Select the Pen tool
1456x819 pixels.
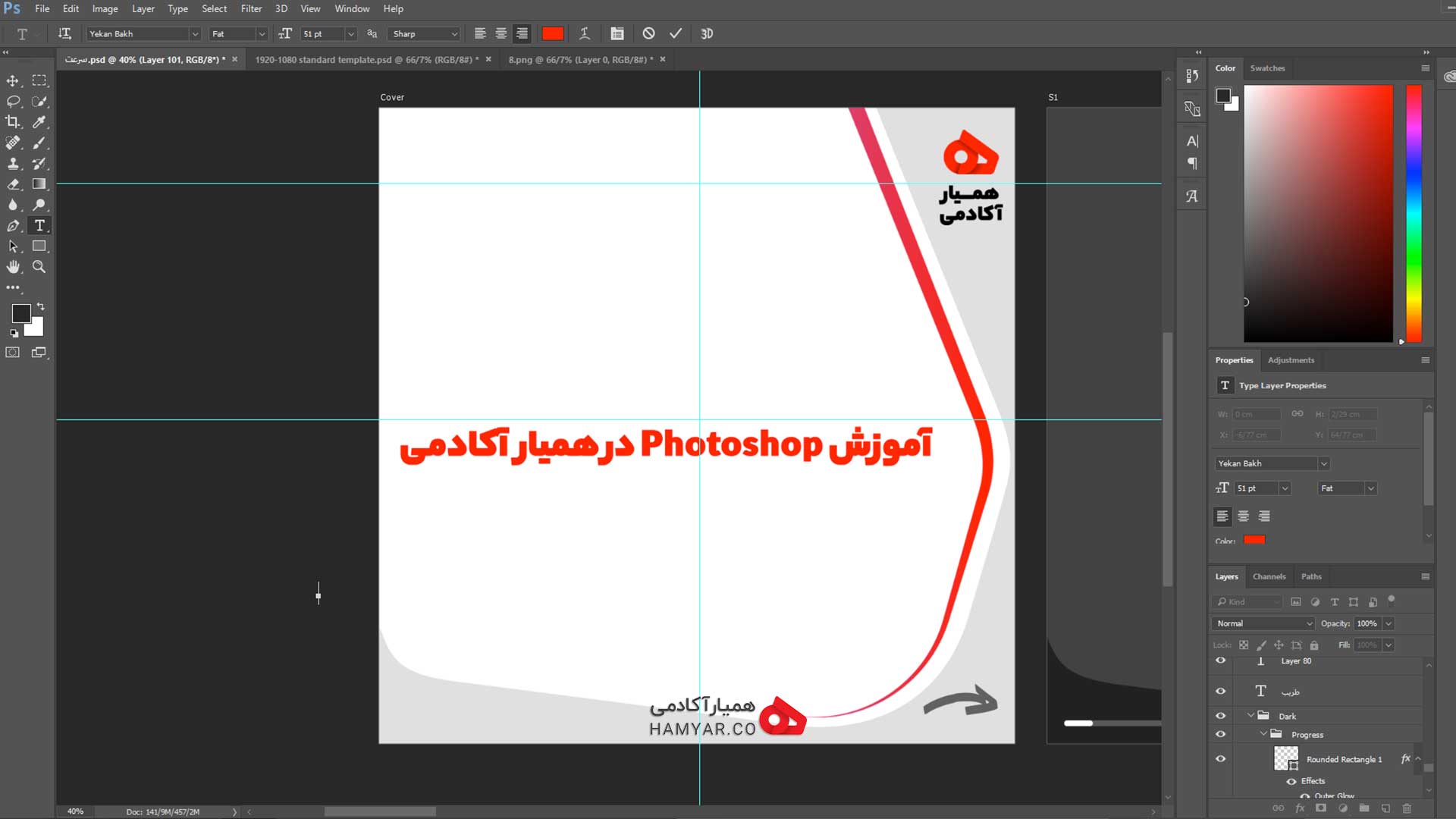(13, 226)
